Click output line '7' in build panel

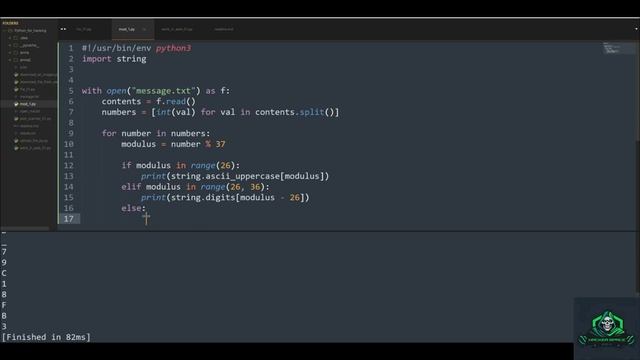pyautogui.click(x=4, y=252)
